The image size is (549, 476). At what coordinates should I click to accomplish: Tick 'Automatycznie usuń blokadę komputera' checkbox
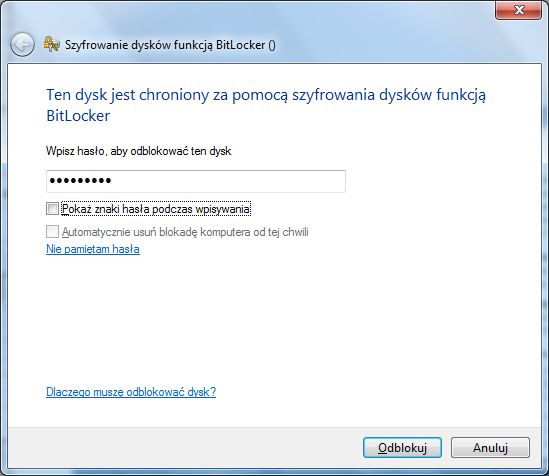pyautogui.click(x=52, y=231)
